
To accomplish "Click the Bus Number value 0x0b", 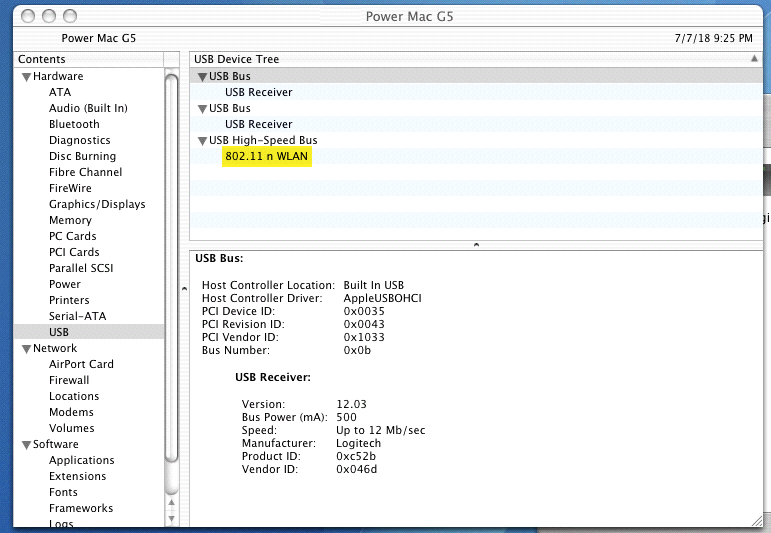I will tap(357, 350).
